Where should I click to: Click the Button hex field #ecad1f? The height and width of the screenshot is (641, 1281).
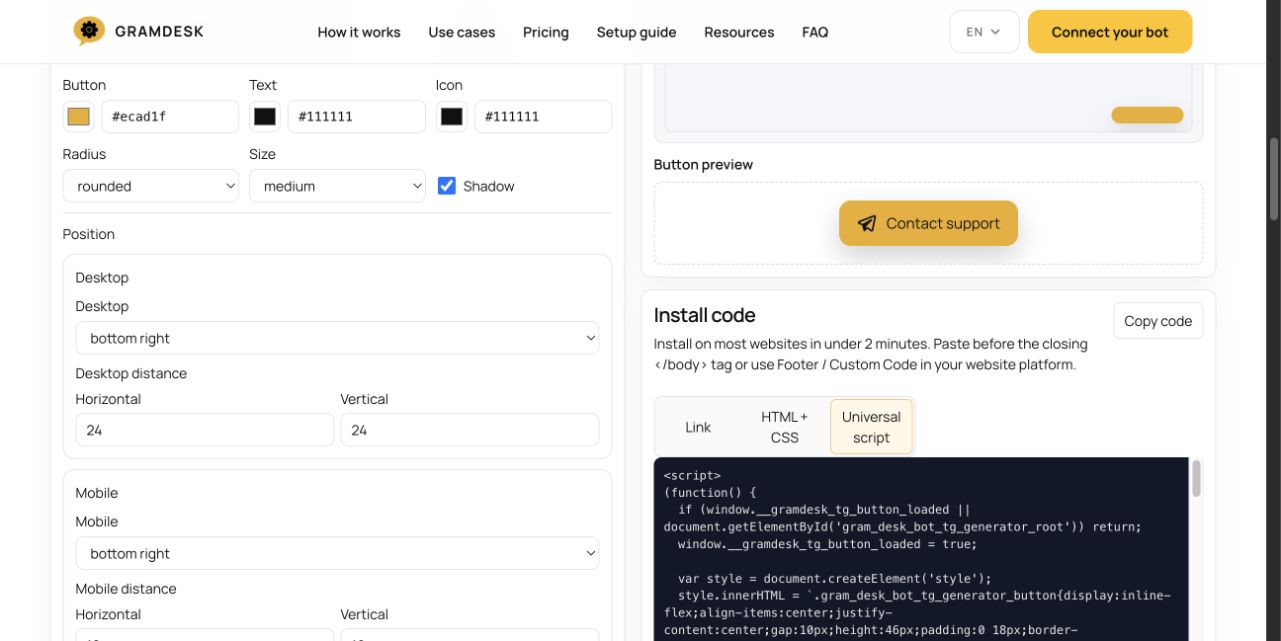170,116
